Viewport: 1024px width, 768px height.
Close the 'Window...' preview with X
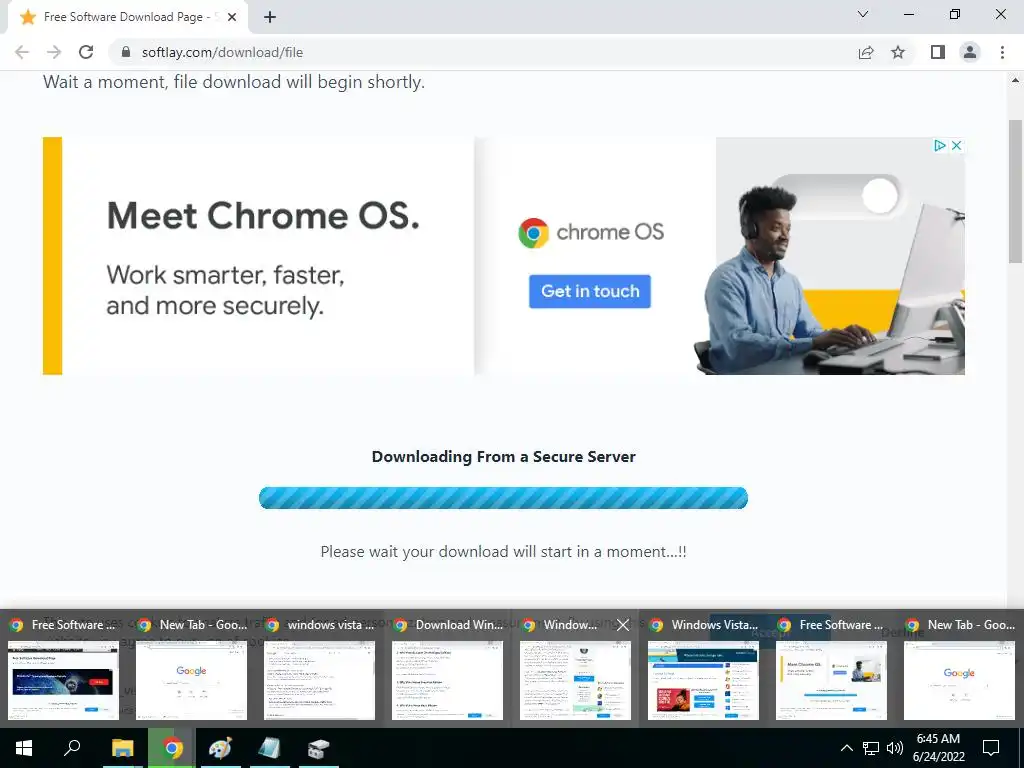tap(623, 625)
